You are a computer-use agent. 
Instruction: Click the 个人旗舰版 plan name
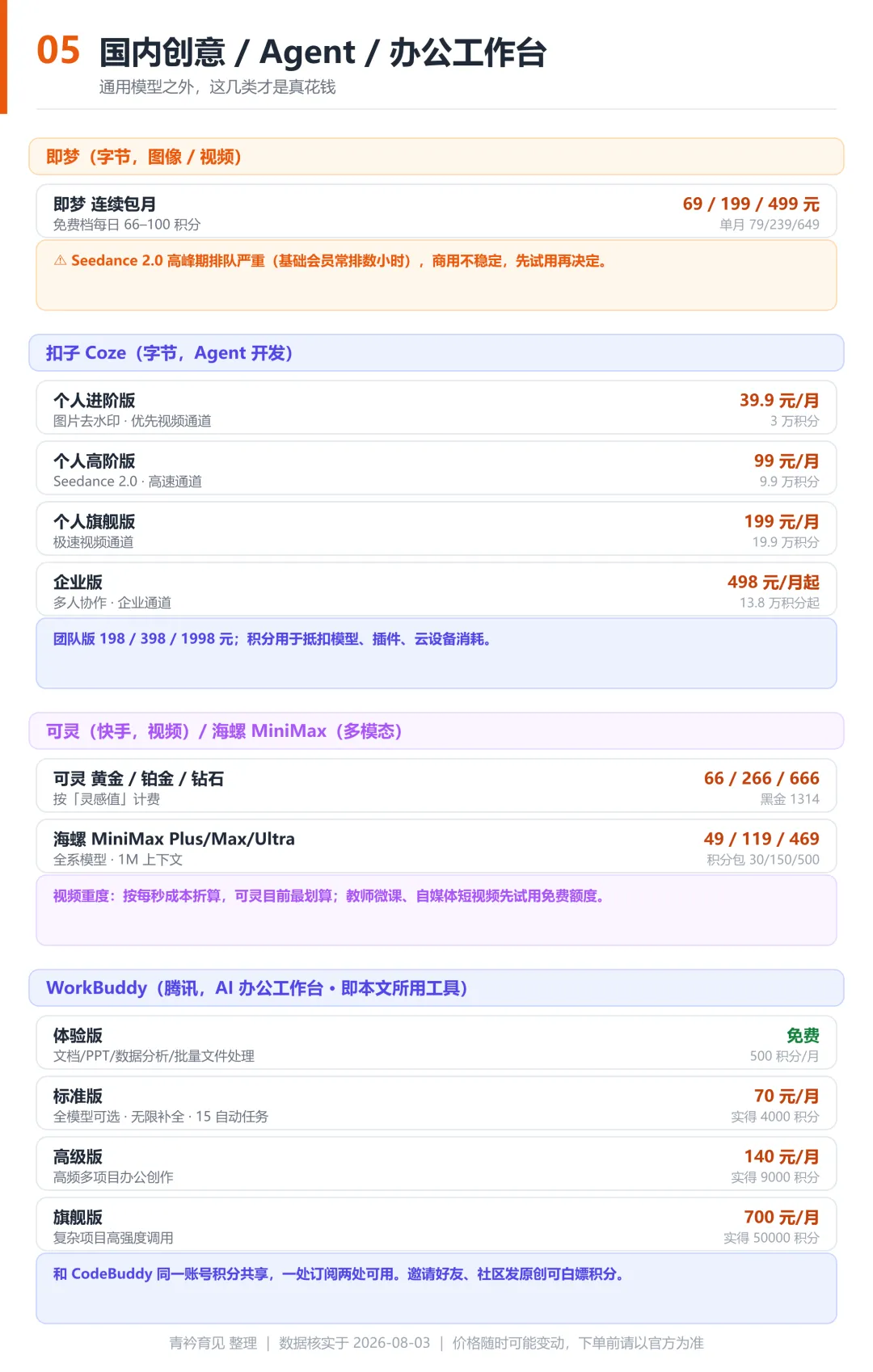coord(94,522)
